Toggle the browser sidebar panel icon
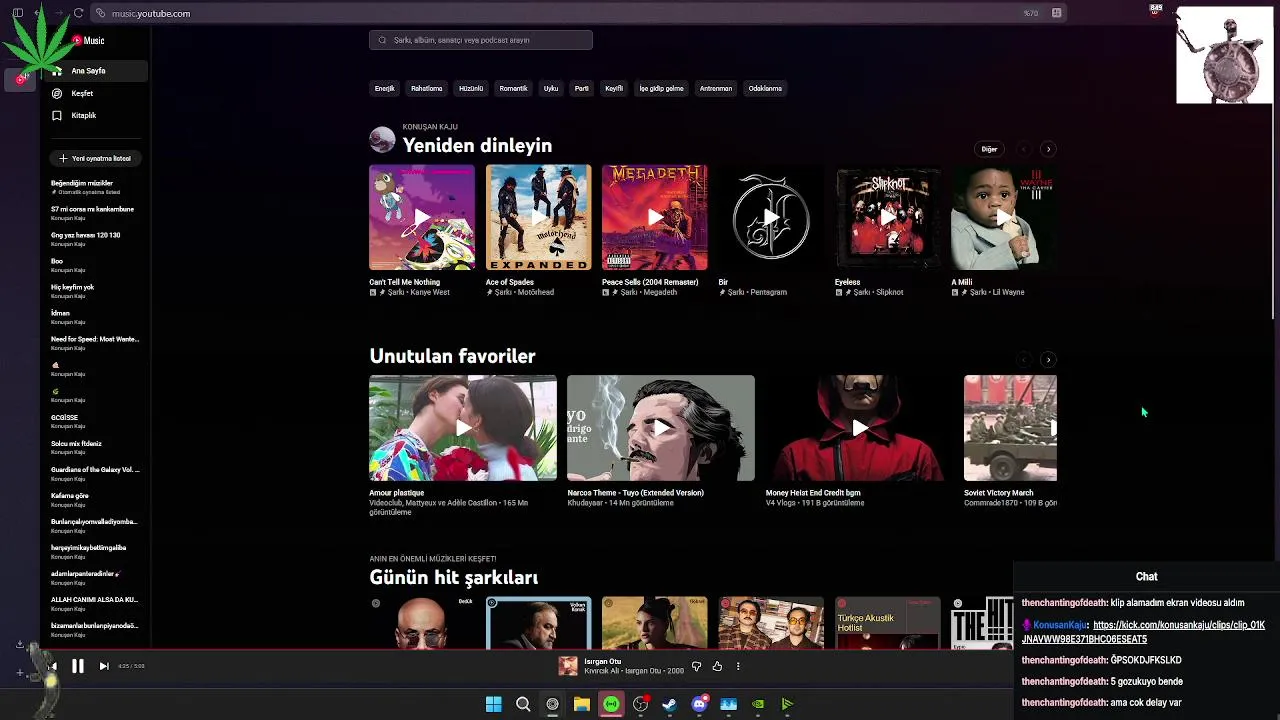The height and width of the screenshot is (720, 1280). click(x=18, y=13)
